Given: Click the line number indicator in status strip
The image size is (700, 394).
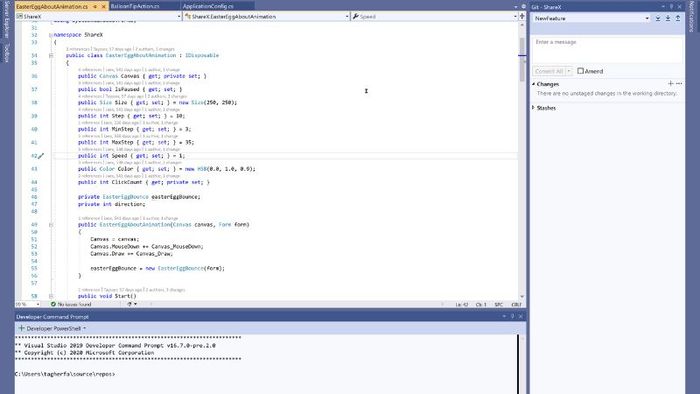Looking at the screenshot, I should point(462,304).
